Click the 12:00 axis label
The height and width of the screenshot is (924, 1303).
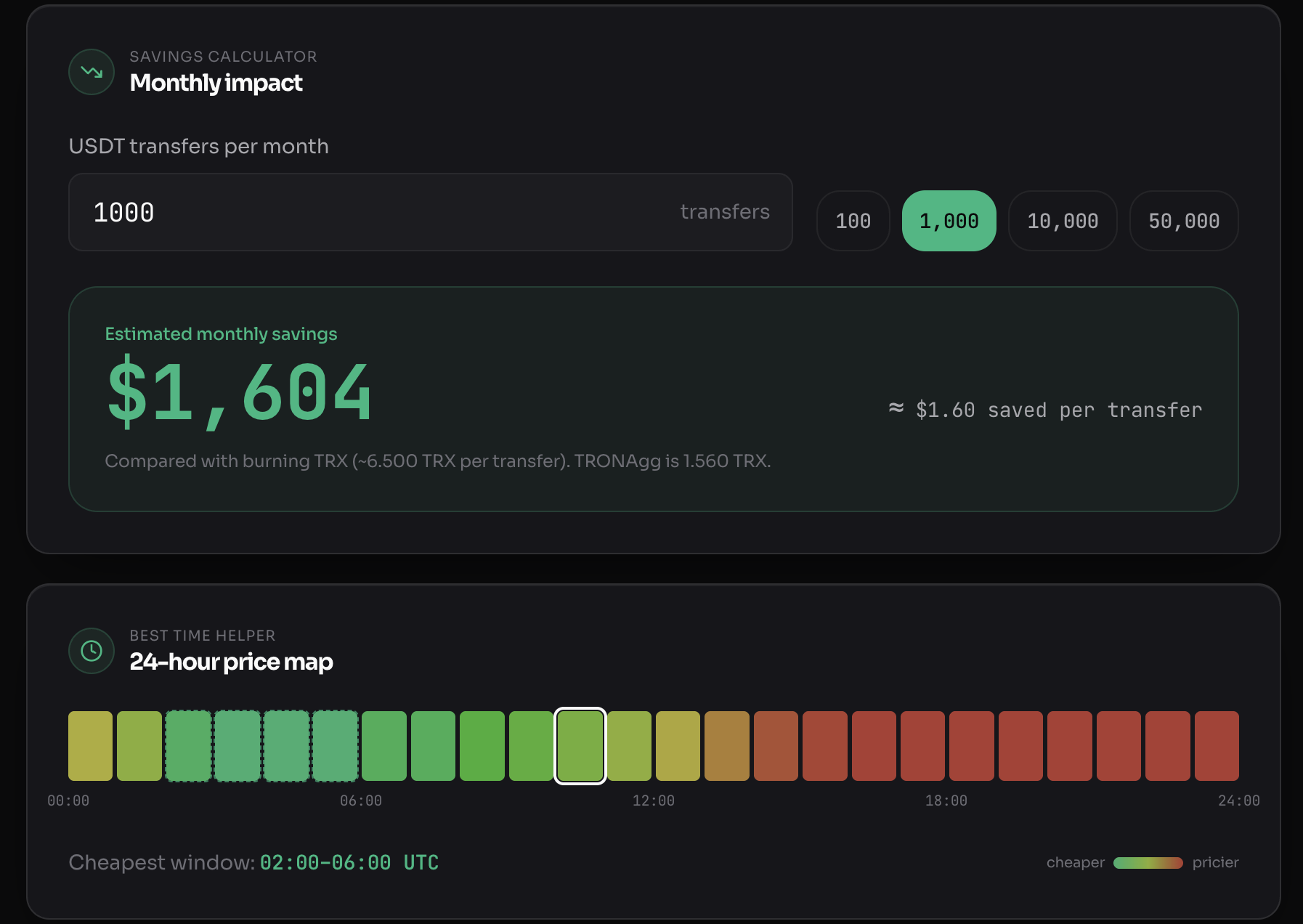pyautogui.click(x=654, y=801)
